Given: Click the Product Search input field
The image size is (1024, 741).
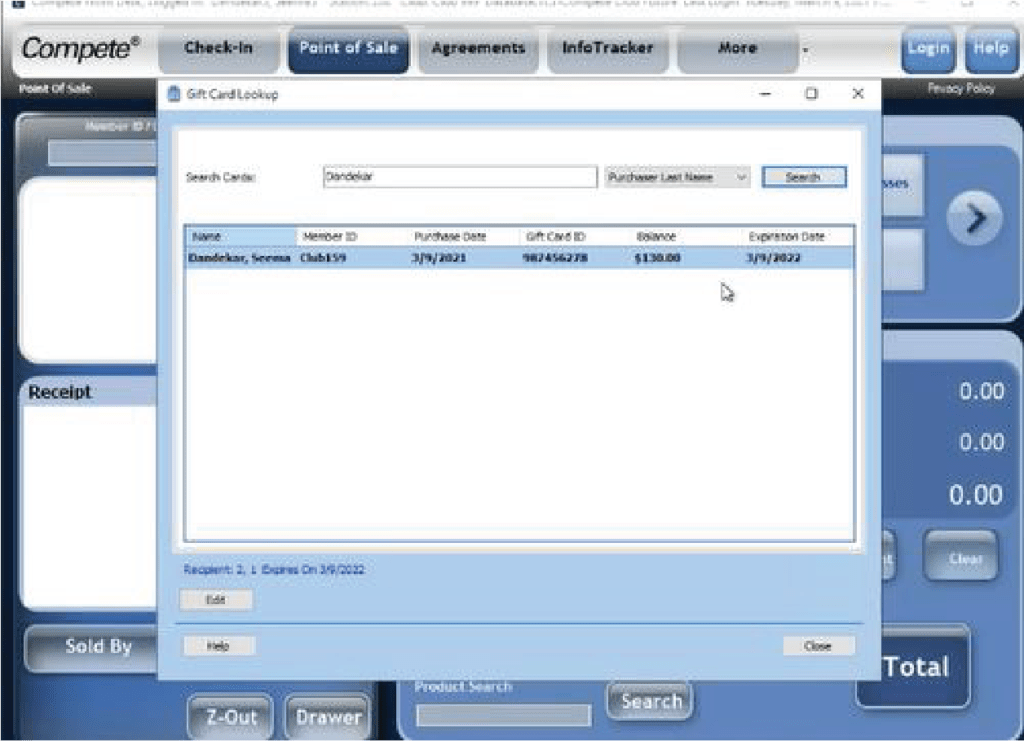Looking at the screenshot, I should click(x=504, y=715).
